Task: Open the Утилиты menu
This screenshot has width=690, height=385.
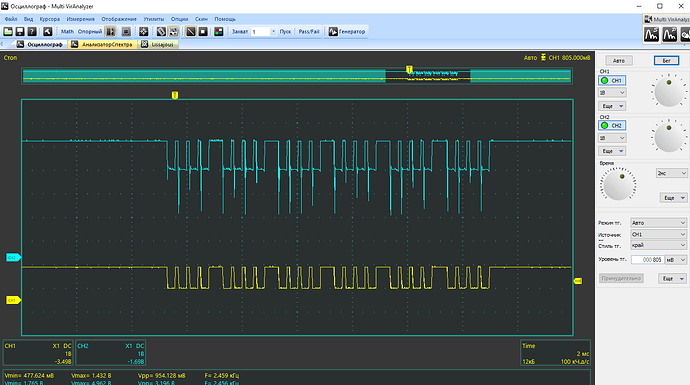Action: pyautogui.click(x=154, y=19)
